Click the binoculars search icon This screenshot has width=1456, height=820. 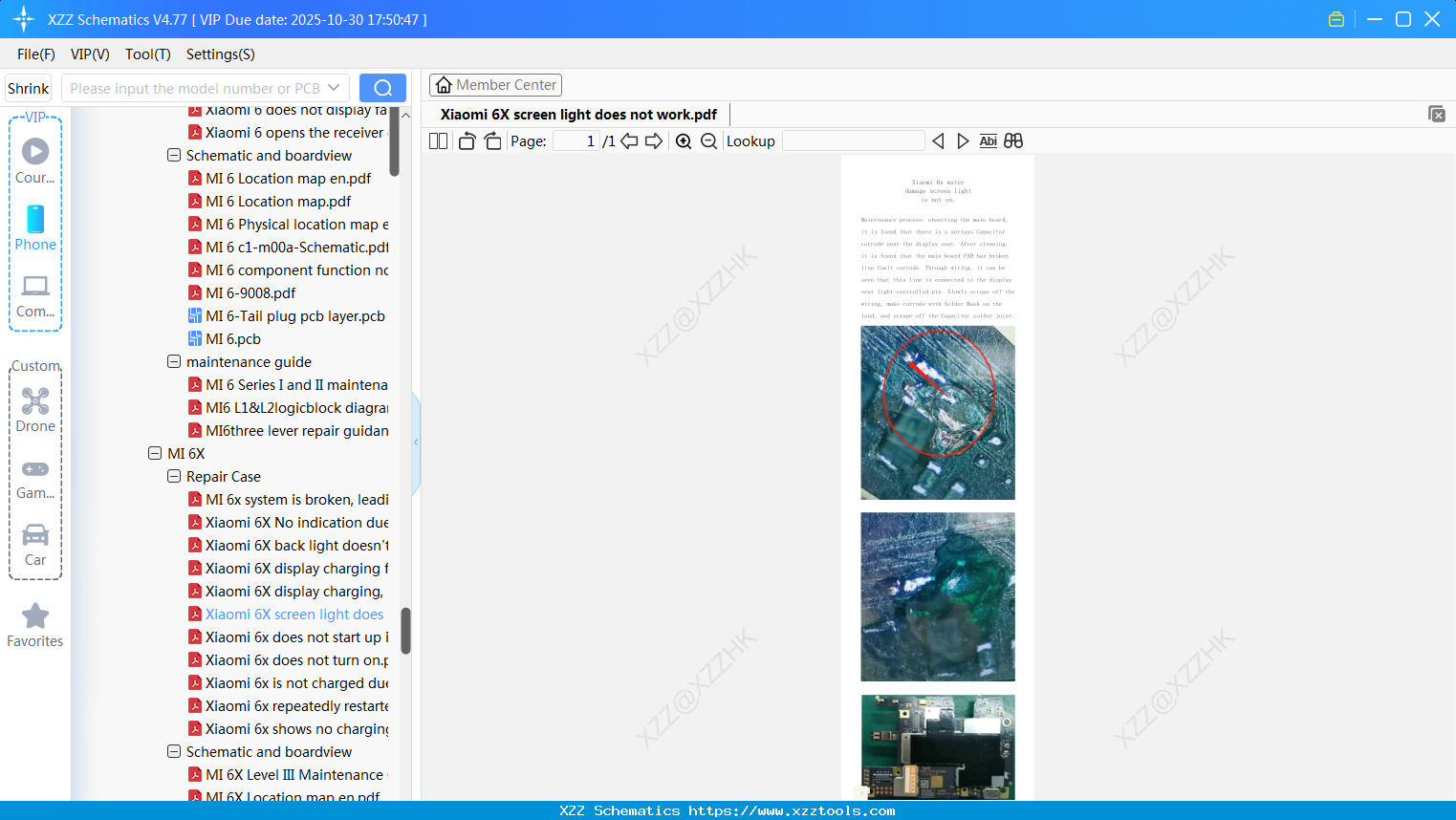click(x=1013, y=141)
